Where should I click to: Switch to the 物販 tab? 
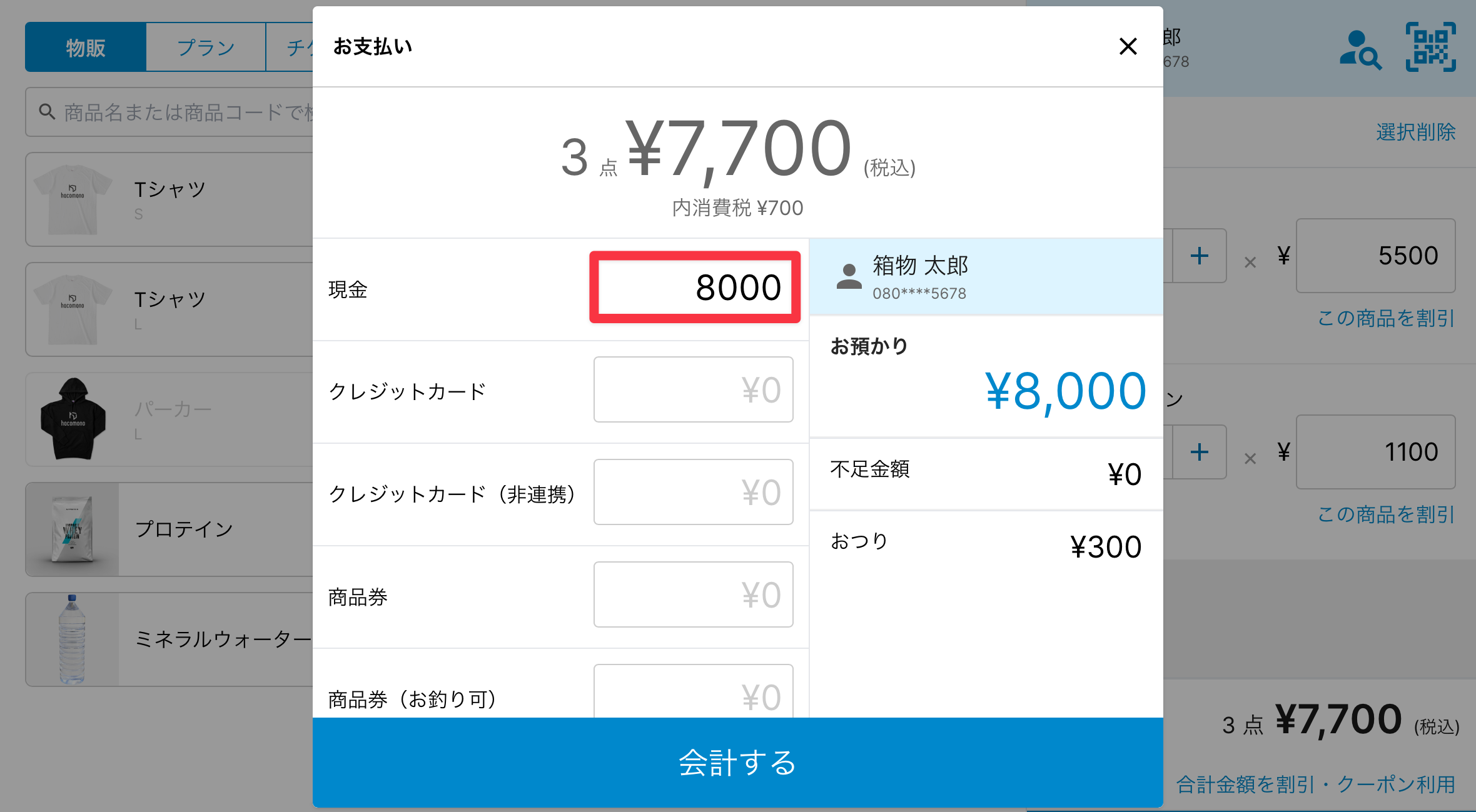click(86, 48)
